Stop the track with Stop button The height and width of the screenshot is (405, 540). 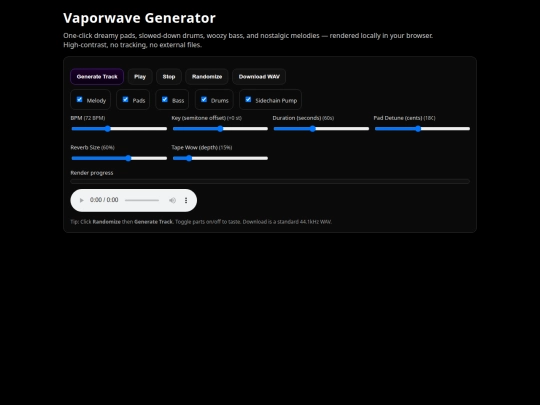pyautogui.click(x=169, y=76)
